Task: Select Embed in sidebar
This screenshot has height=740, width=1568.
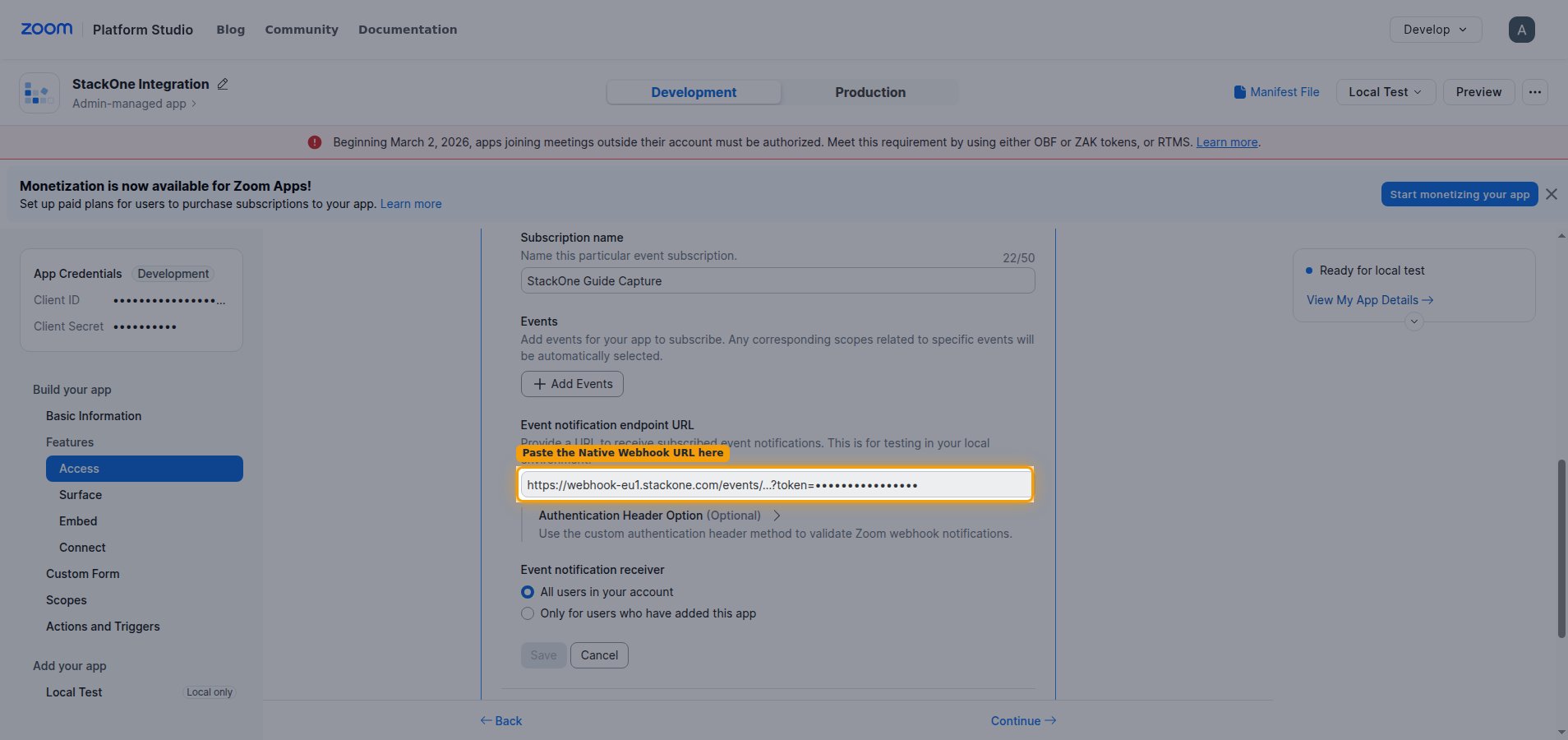Action: [78, 521]
